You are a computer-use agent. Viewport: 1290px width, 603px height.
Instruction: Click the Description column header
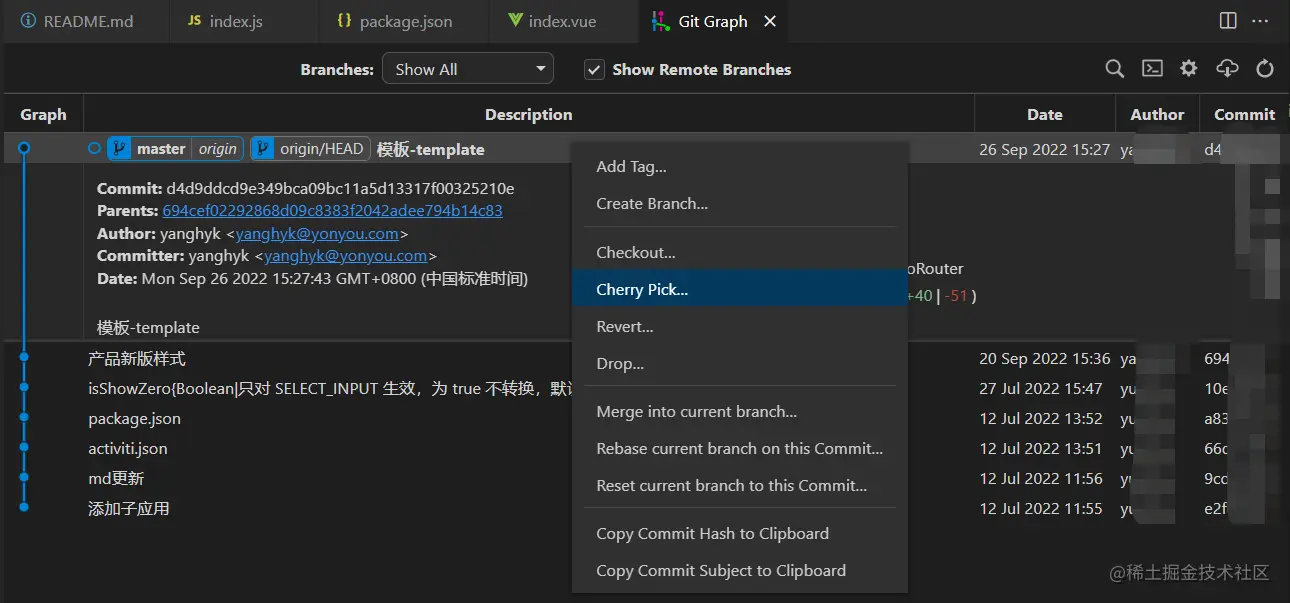click(x=529, y=114)
